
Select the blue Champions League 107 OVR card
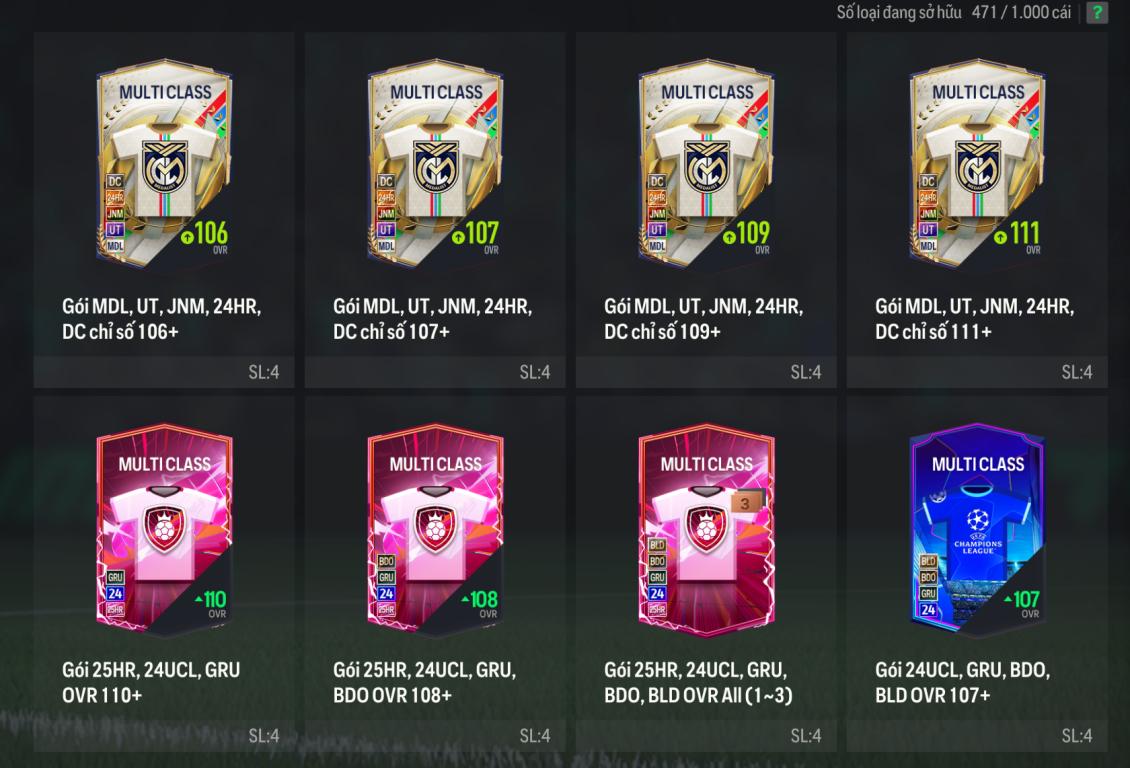(977, 530)
